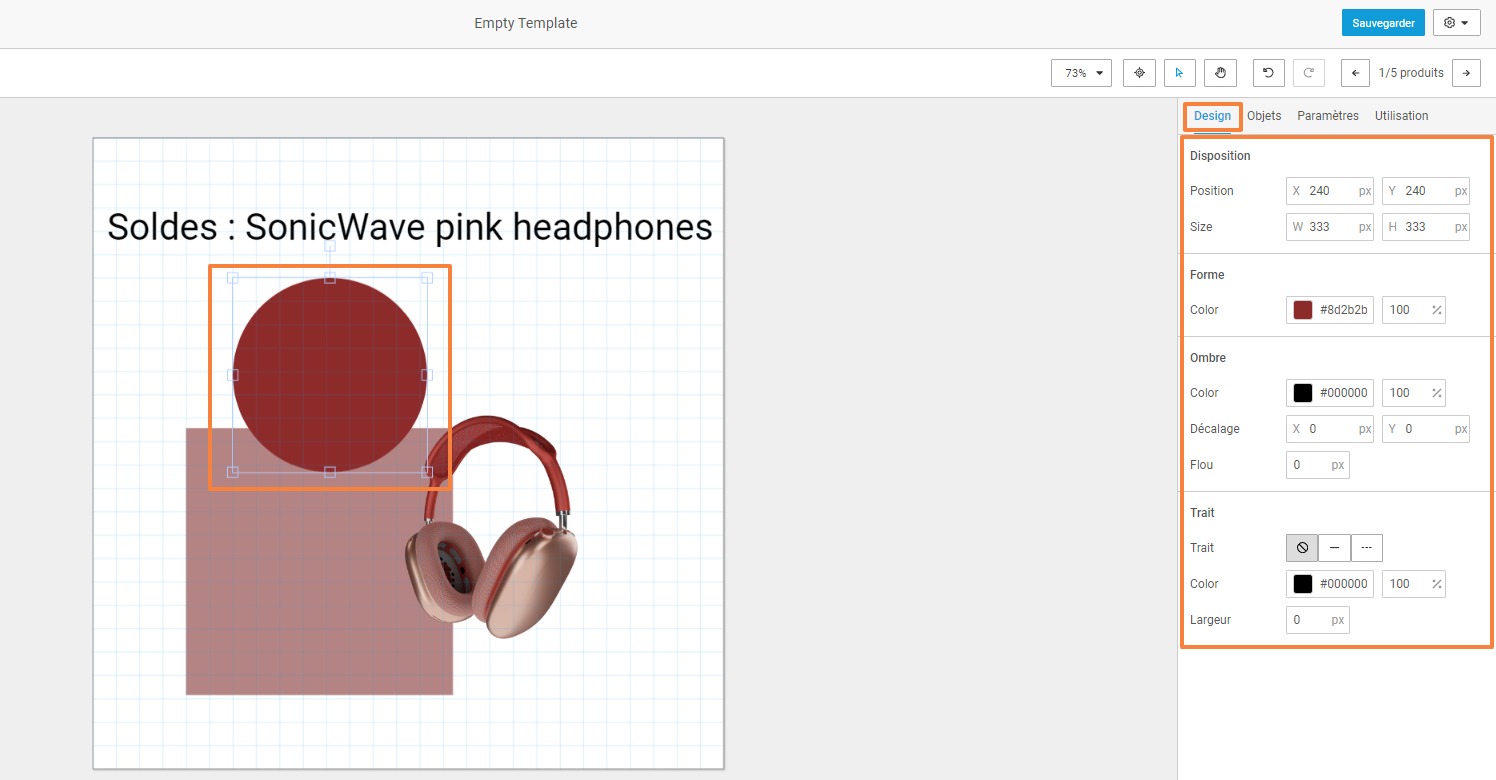Open the Paramètres tab
Screen dimensions: 1496x780
1328,116
